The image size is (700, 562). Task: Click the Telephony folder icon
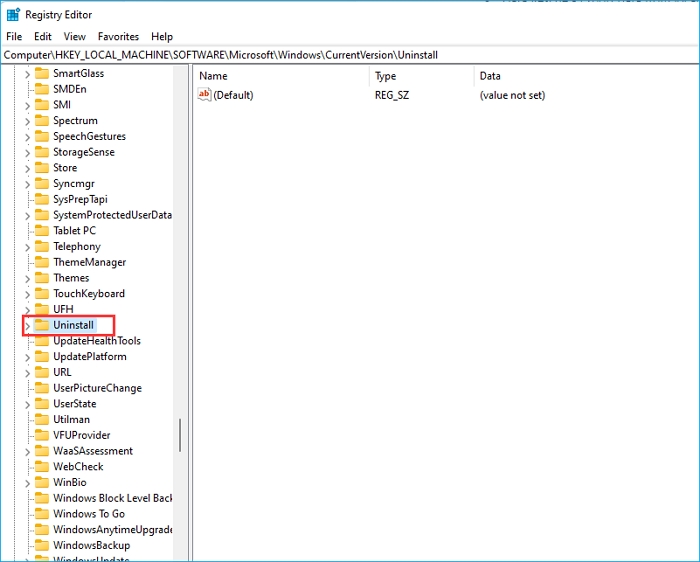(x=42, y=246)
